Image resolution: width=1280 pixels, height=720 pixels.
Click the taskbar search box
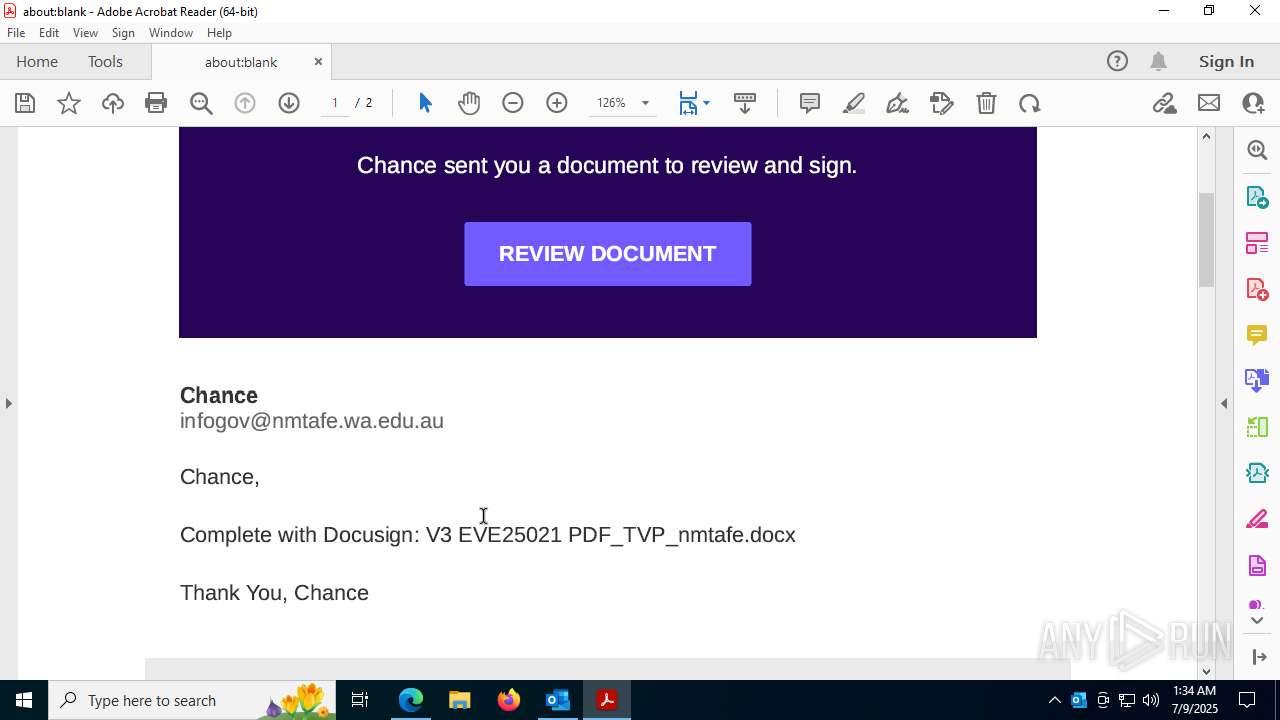pyautogui.click(x=192, y=700)
